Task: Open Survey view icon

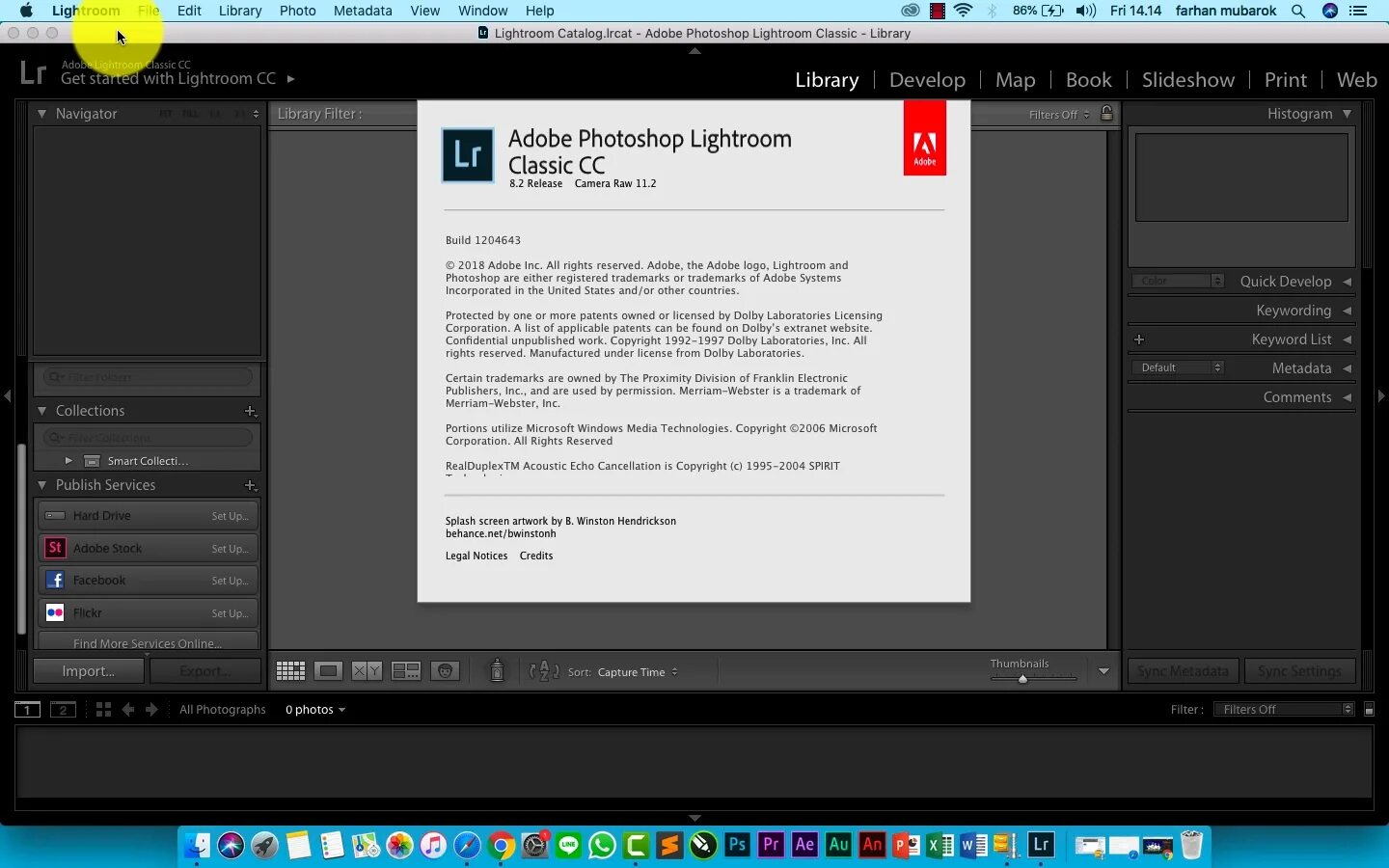Action: (x=406, y=671)
